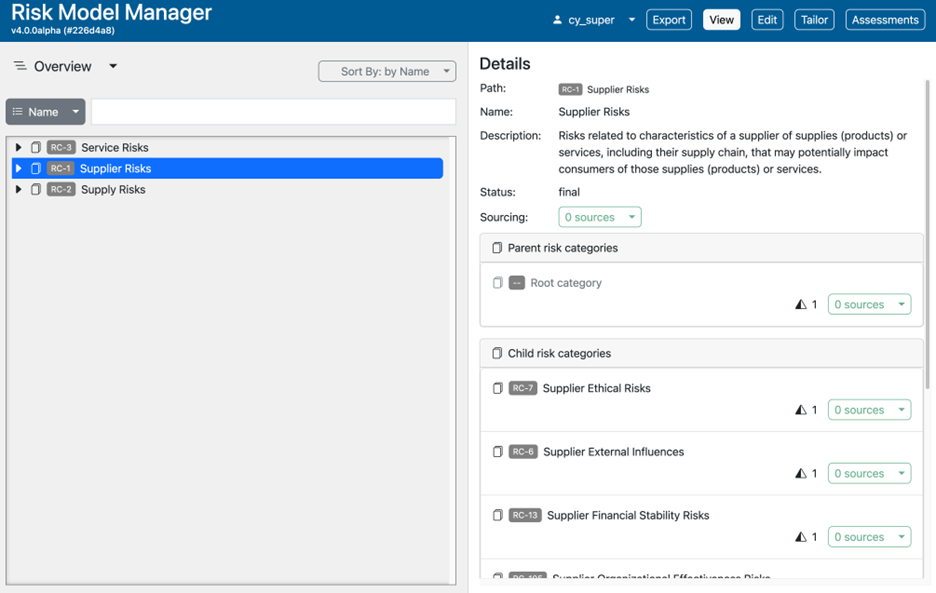Open the Assessments section
Image resolution: width=936 pixels, height=593 pixels.
(885, 20)
